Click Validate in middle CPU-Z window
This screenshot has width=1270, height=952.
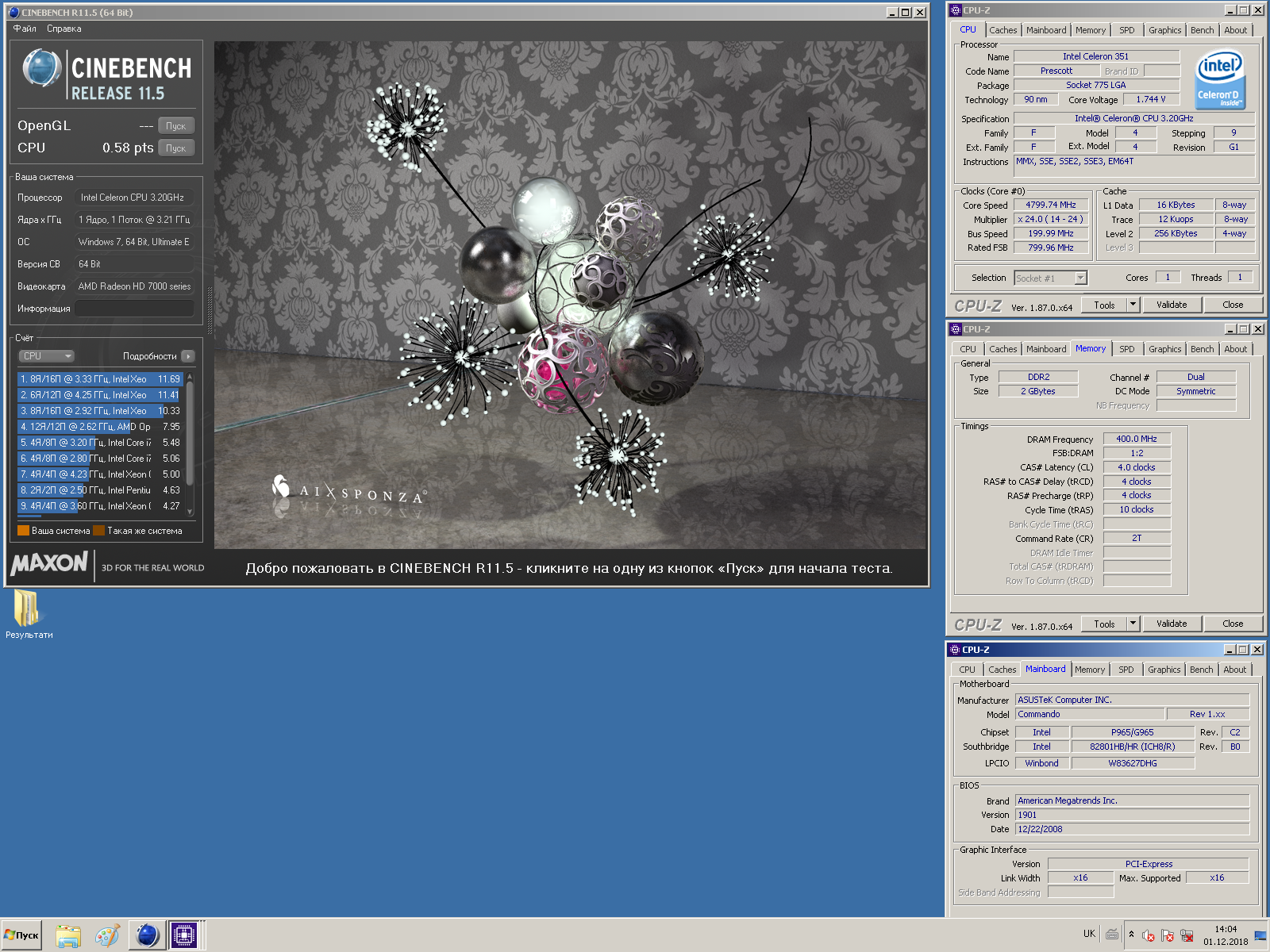pos(1172,624)
